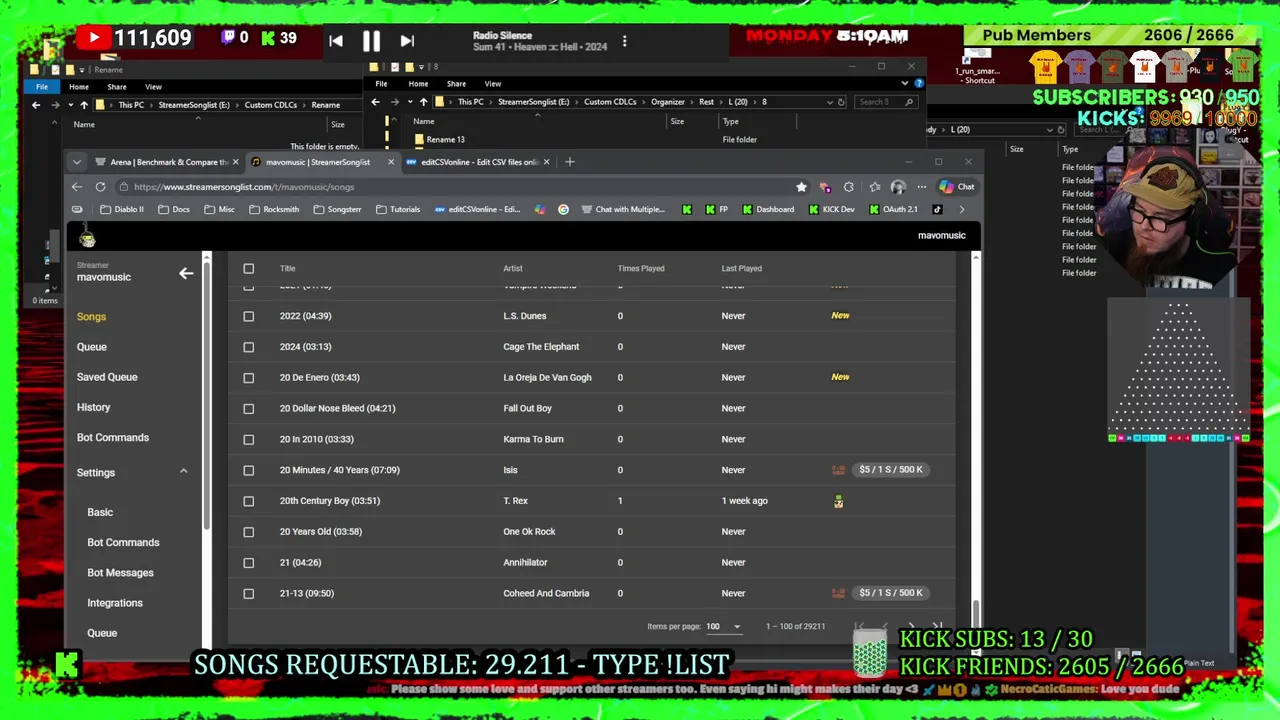The width and height of the screenshot is (1280, 720).
Task: Collapse the Settings section in sidebar
Action: (183, 472)
